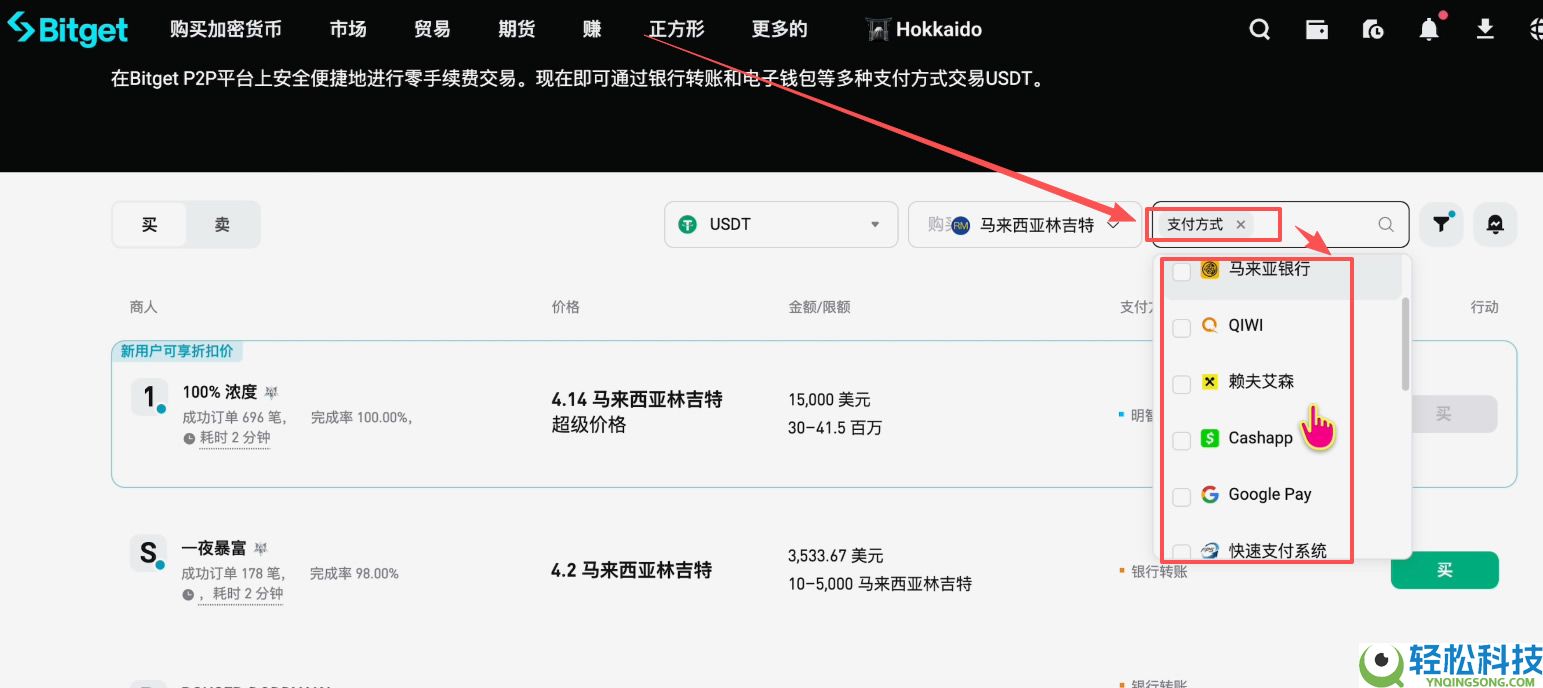Open the search icon in top bar
The image size is (1543, 688).
1259,29
